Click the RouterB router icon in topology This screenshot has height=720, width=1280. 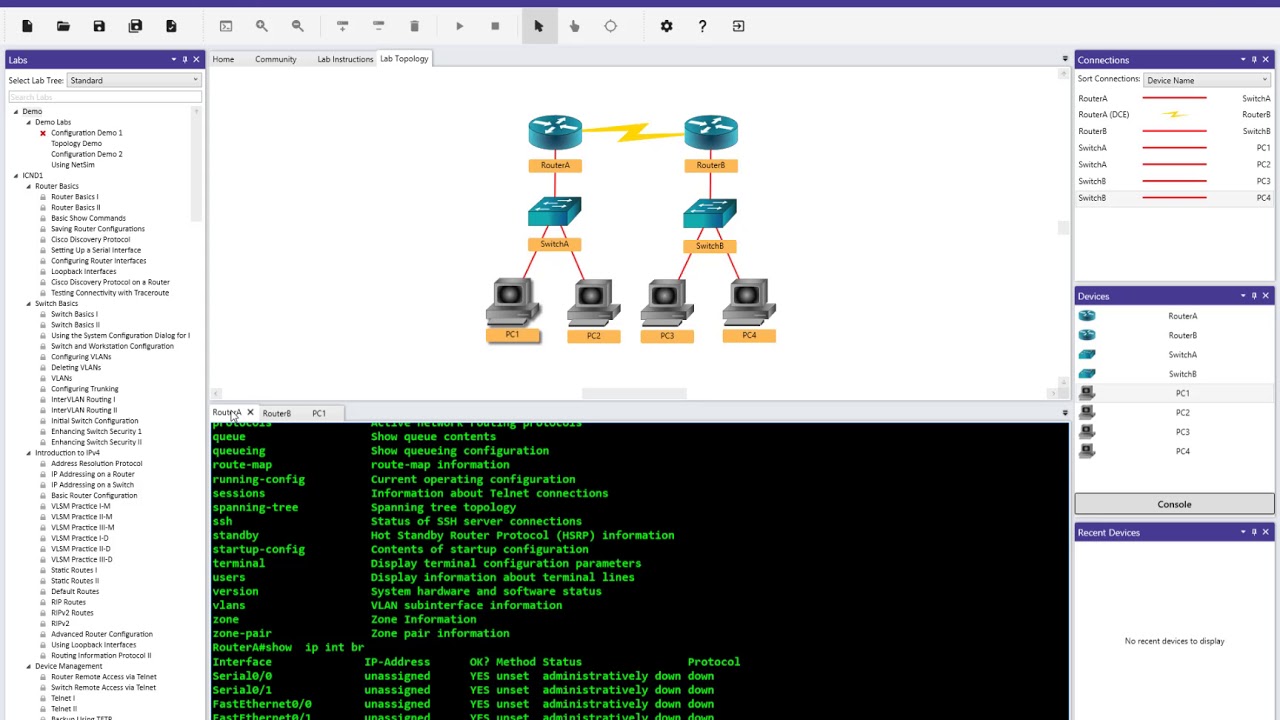point(711,133)
